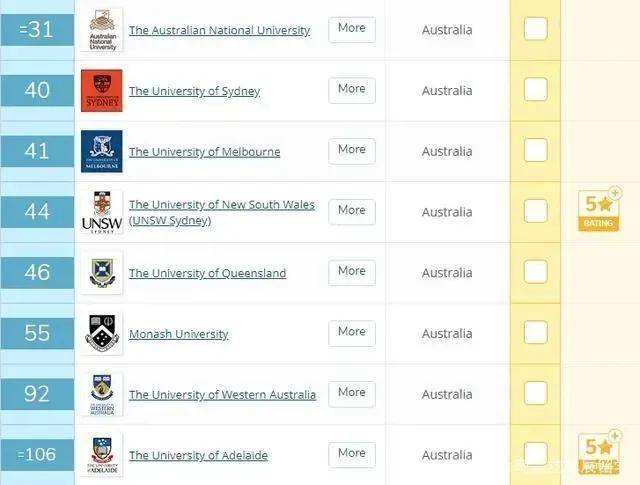Check the compare box for Monash University
640x485 pixels.
[x=536, y=333]
